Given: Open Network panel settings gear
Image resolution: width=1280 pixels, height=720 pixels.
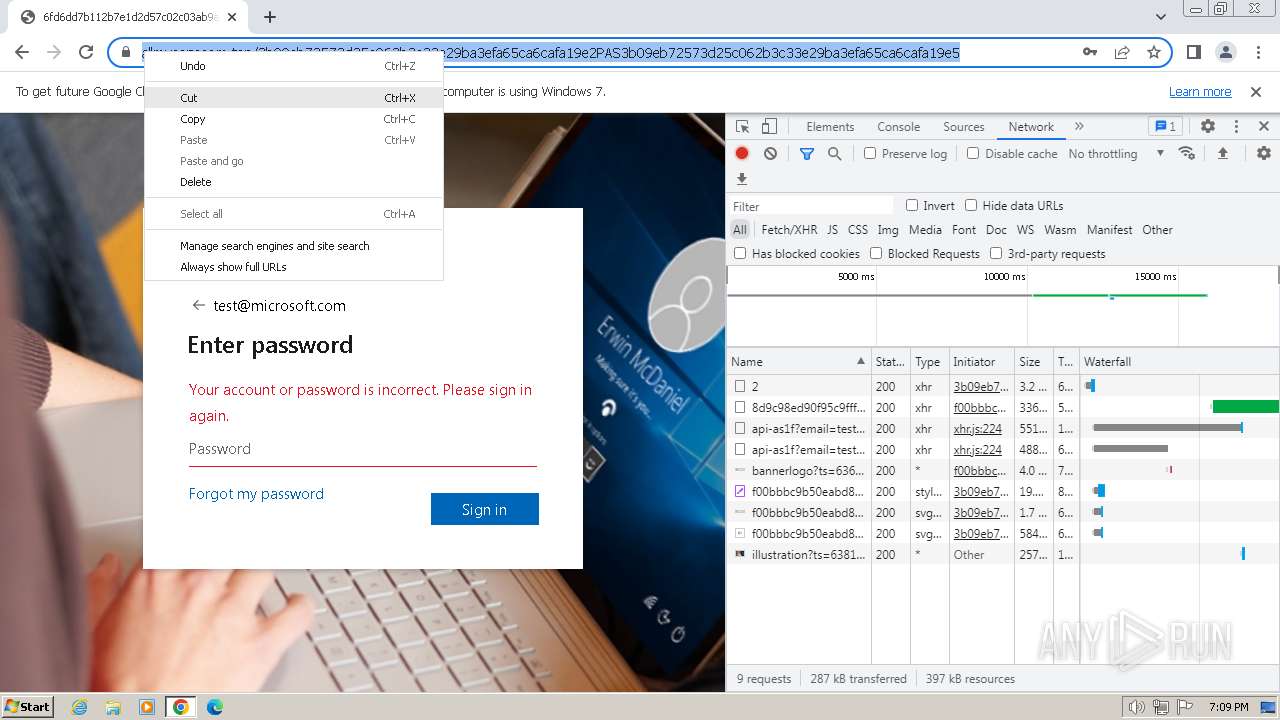Looking at the screenshot, I should (1264, 153).
